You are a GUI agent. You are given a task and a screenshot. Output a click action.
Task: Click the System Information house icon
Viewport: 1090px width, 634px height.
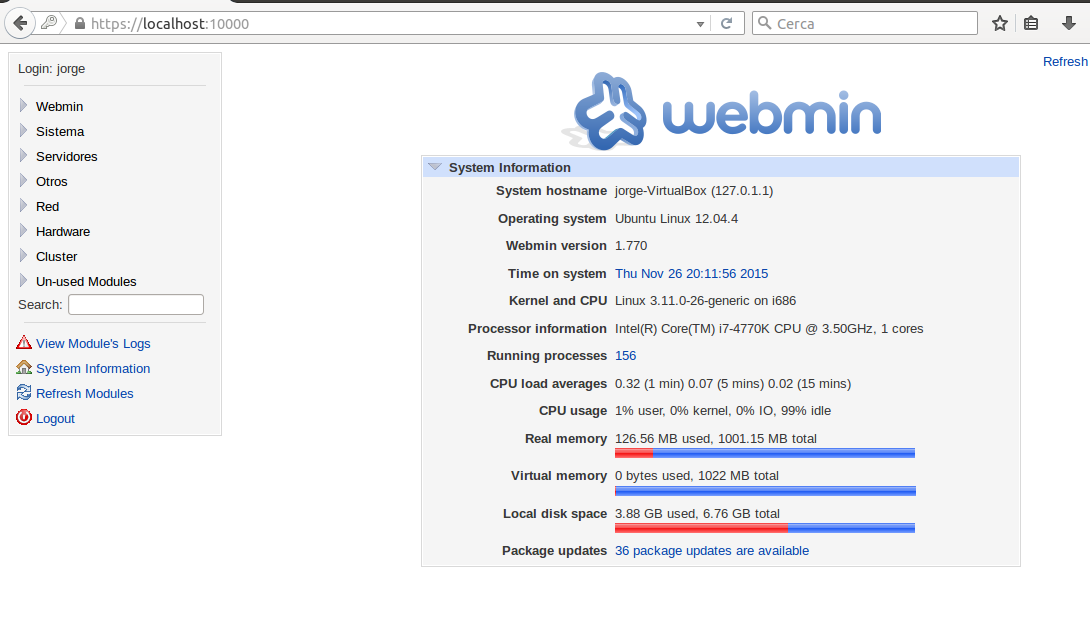tap(23, 368)
